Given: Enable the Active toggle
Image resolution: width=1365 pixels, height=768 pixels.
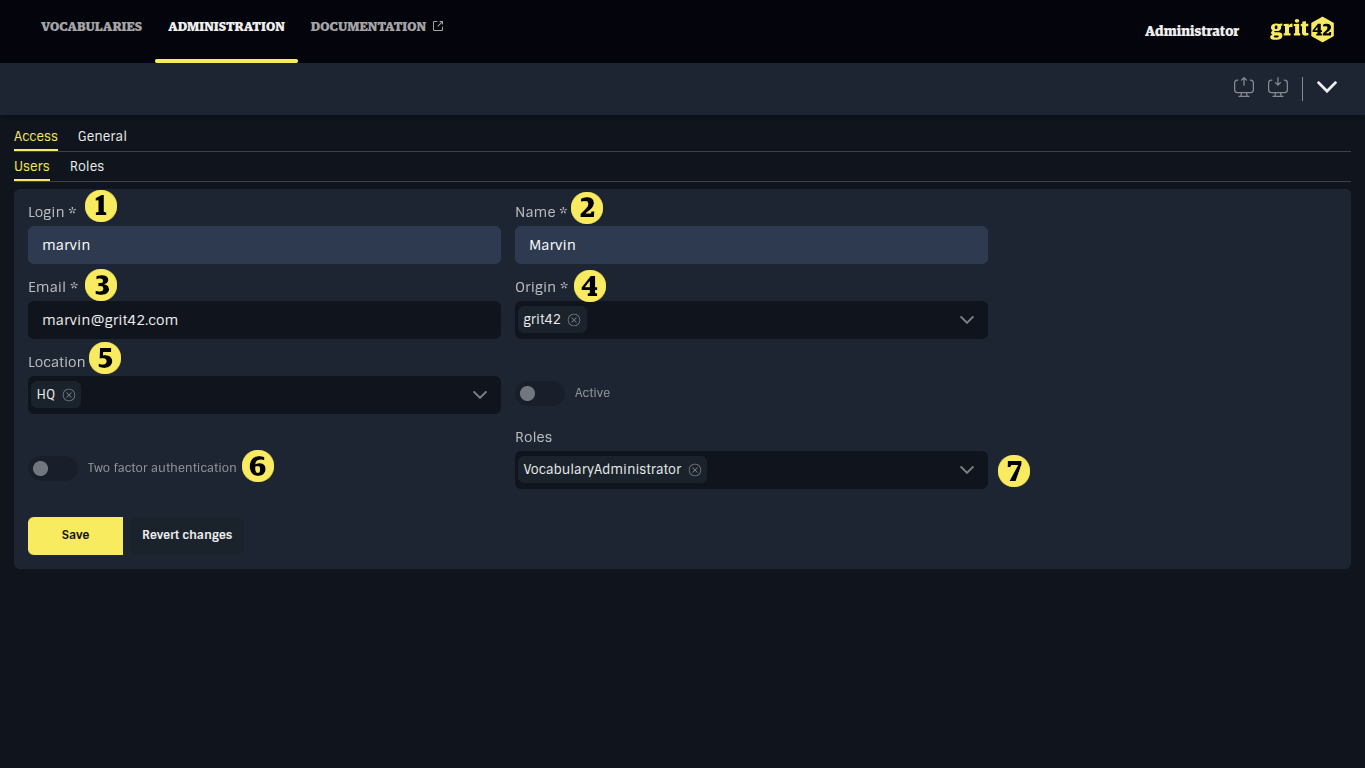Looking at the screenshot, I should [539, 393].
